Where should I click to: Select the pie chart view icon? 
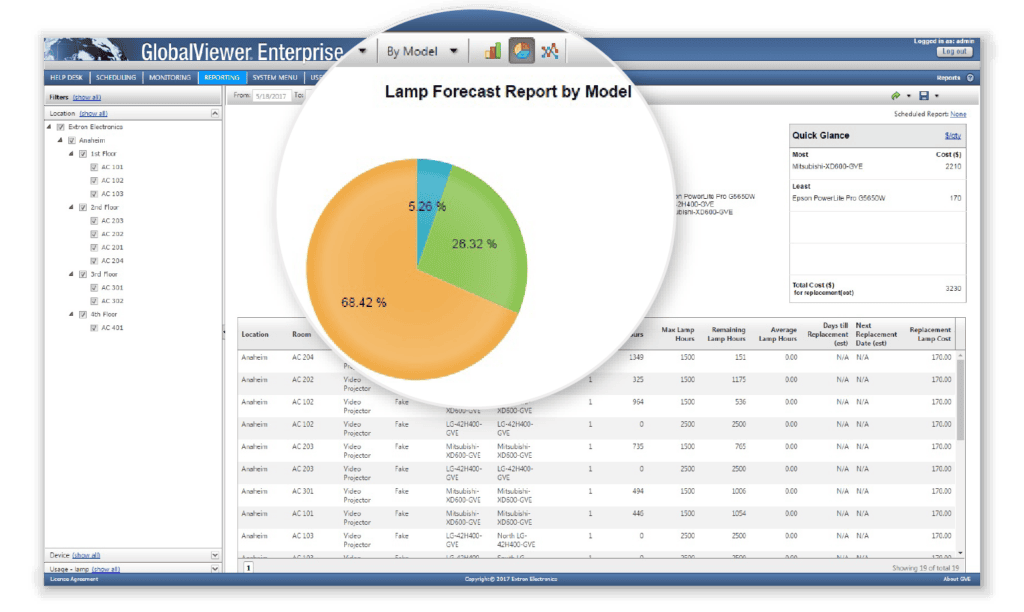521,51
